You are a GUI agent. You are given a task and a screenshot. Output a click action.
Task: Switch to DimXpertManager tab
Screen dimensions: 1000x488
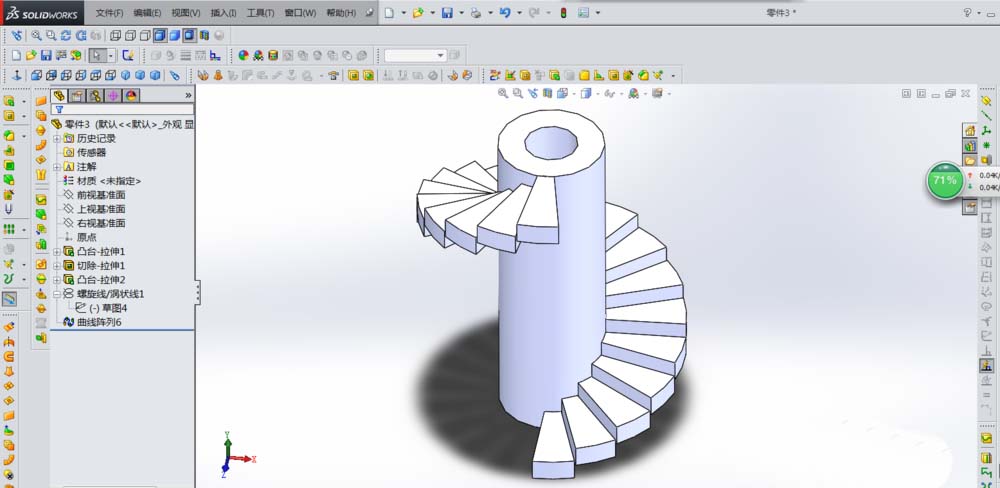point(113,96)
